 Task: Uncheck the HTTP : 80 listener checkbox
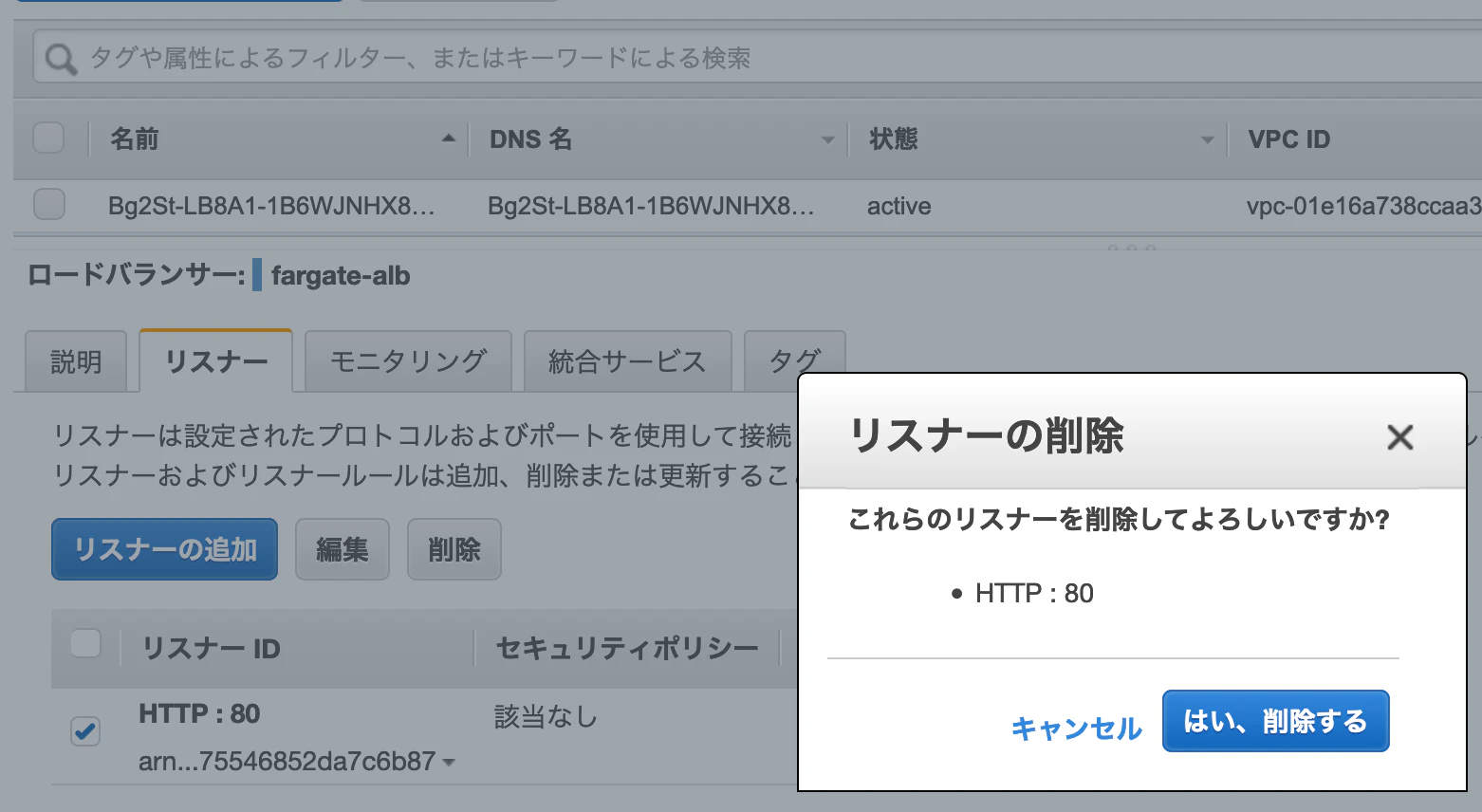click(85, 730)
